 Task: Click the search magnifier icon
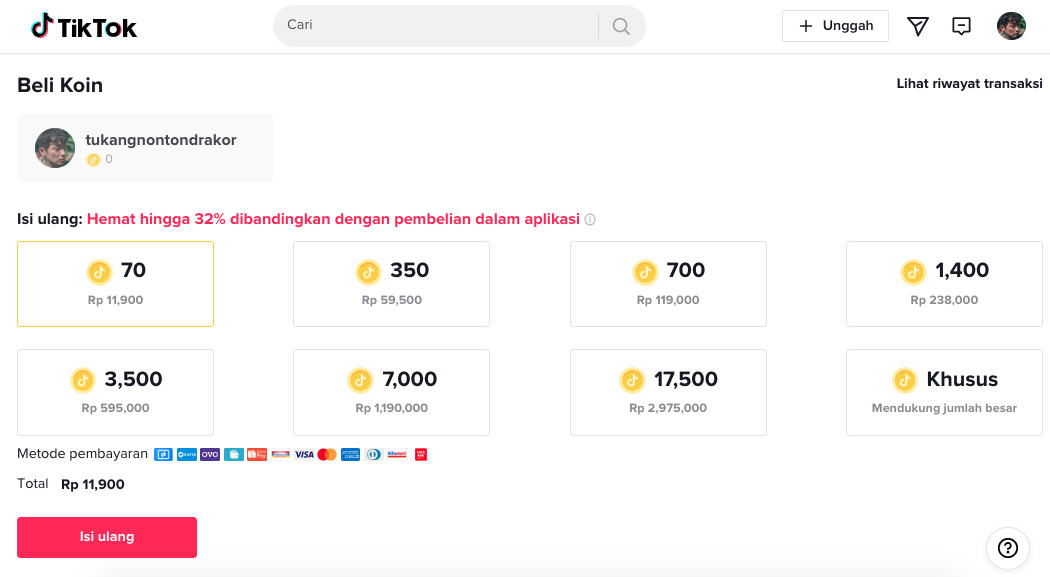click(621, 26)
